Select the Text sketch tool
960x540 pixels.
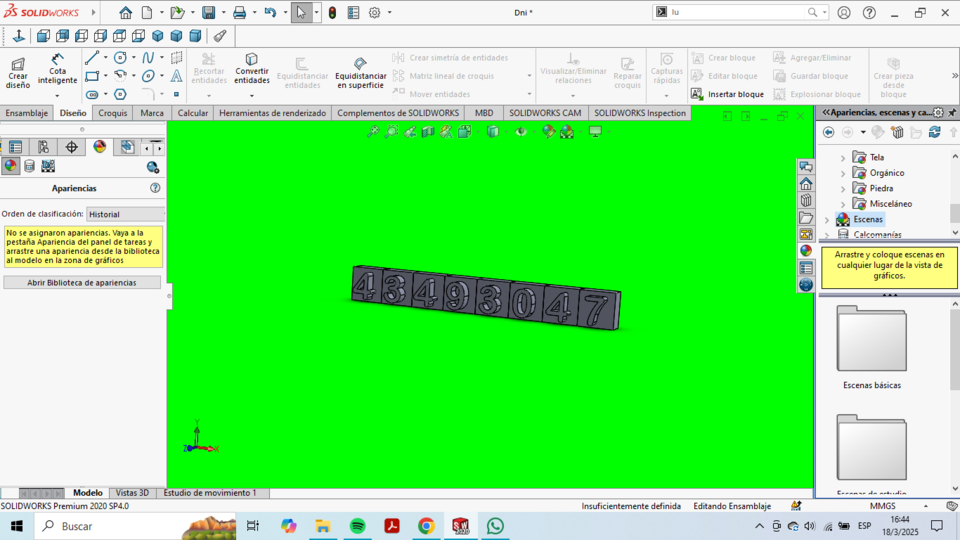tap(176, 76)
